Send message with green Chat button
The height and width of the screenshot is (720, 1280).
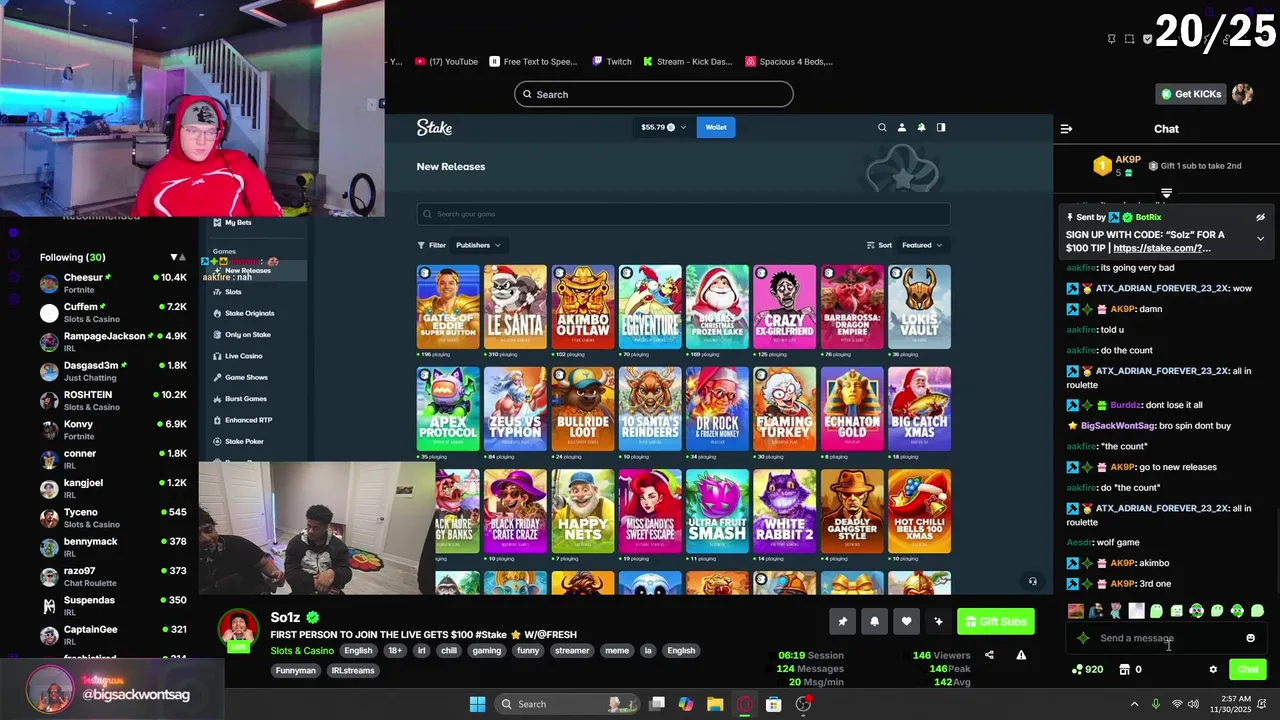(1247, 670)
